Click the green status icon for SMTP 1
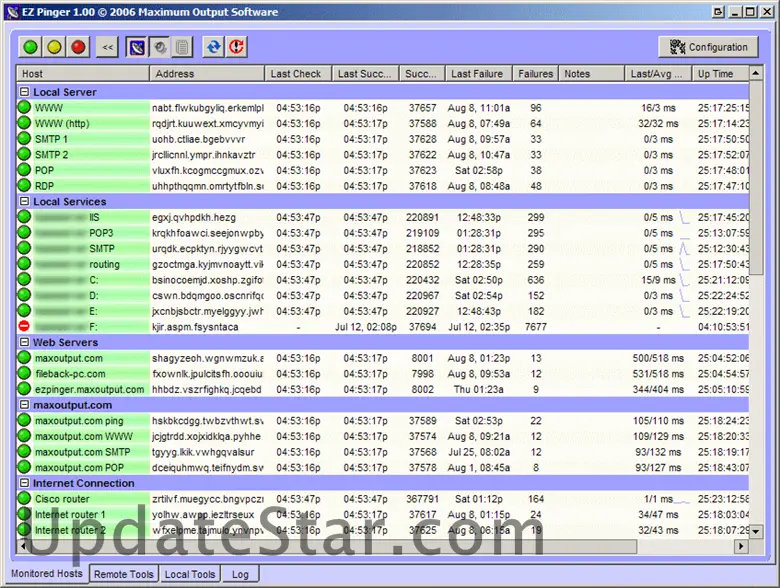Viewport: 780px width, 588px height. (x=24, y=139)
